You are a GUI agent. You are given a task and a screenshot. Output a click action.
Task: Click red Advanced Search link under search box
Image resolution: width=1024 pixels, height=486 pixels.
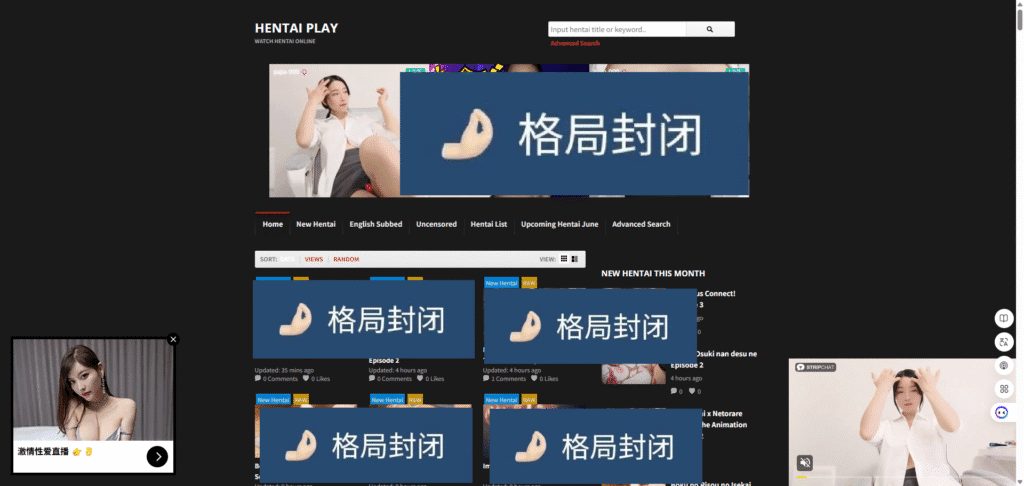[575, 43]
